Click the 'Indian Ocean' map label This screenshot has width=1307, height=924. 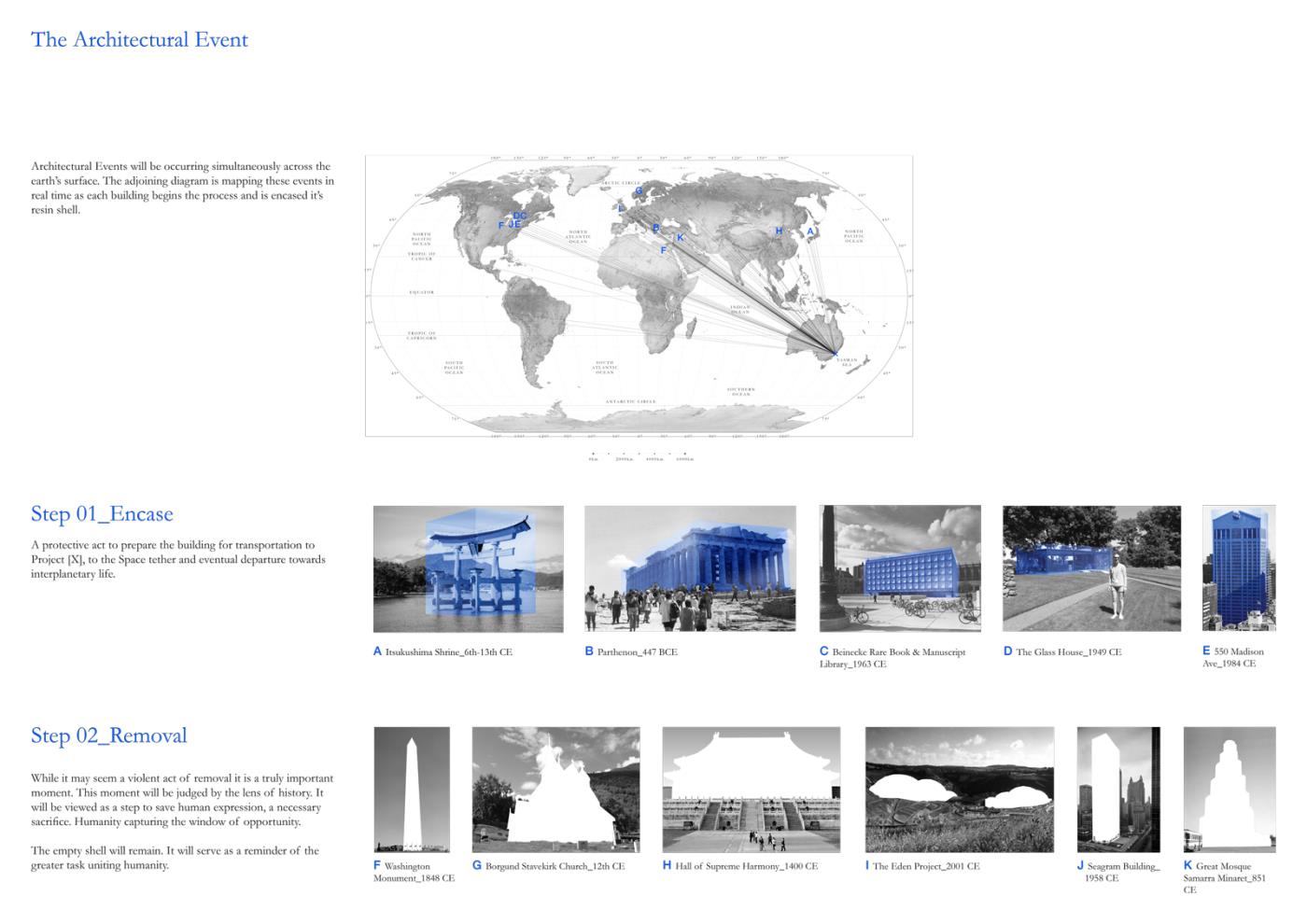740,309
